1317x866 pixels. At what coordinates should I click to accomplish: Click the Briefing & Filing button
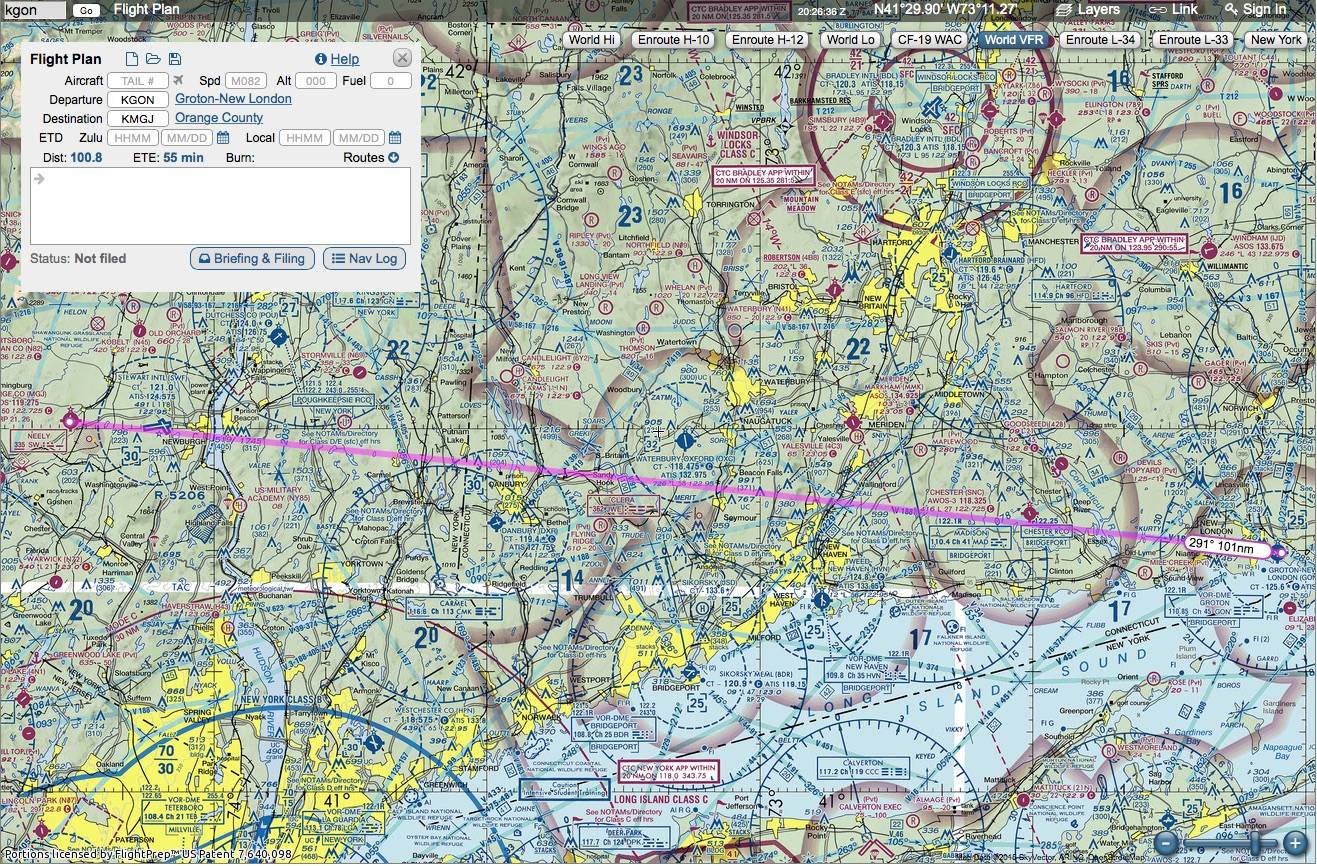(253, 258)
